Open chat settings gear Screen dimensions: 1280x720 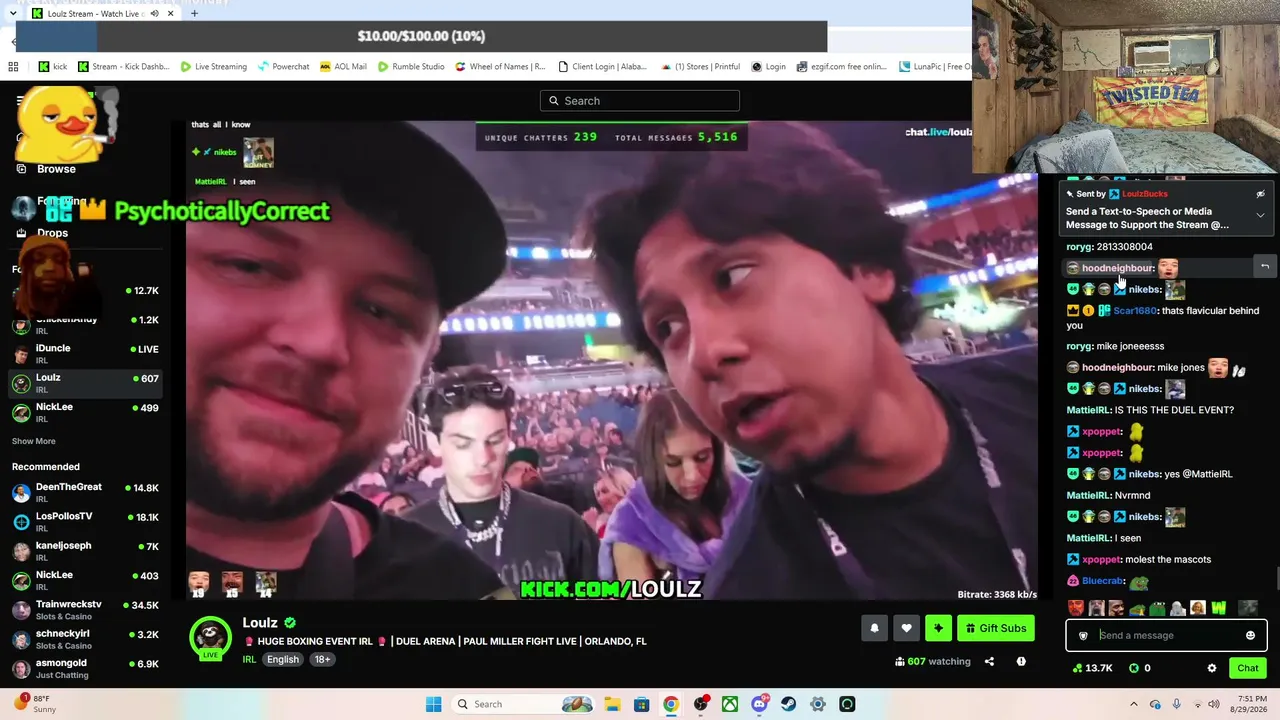(x=1212, y=668)
